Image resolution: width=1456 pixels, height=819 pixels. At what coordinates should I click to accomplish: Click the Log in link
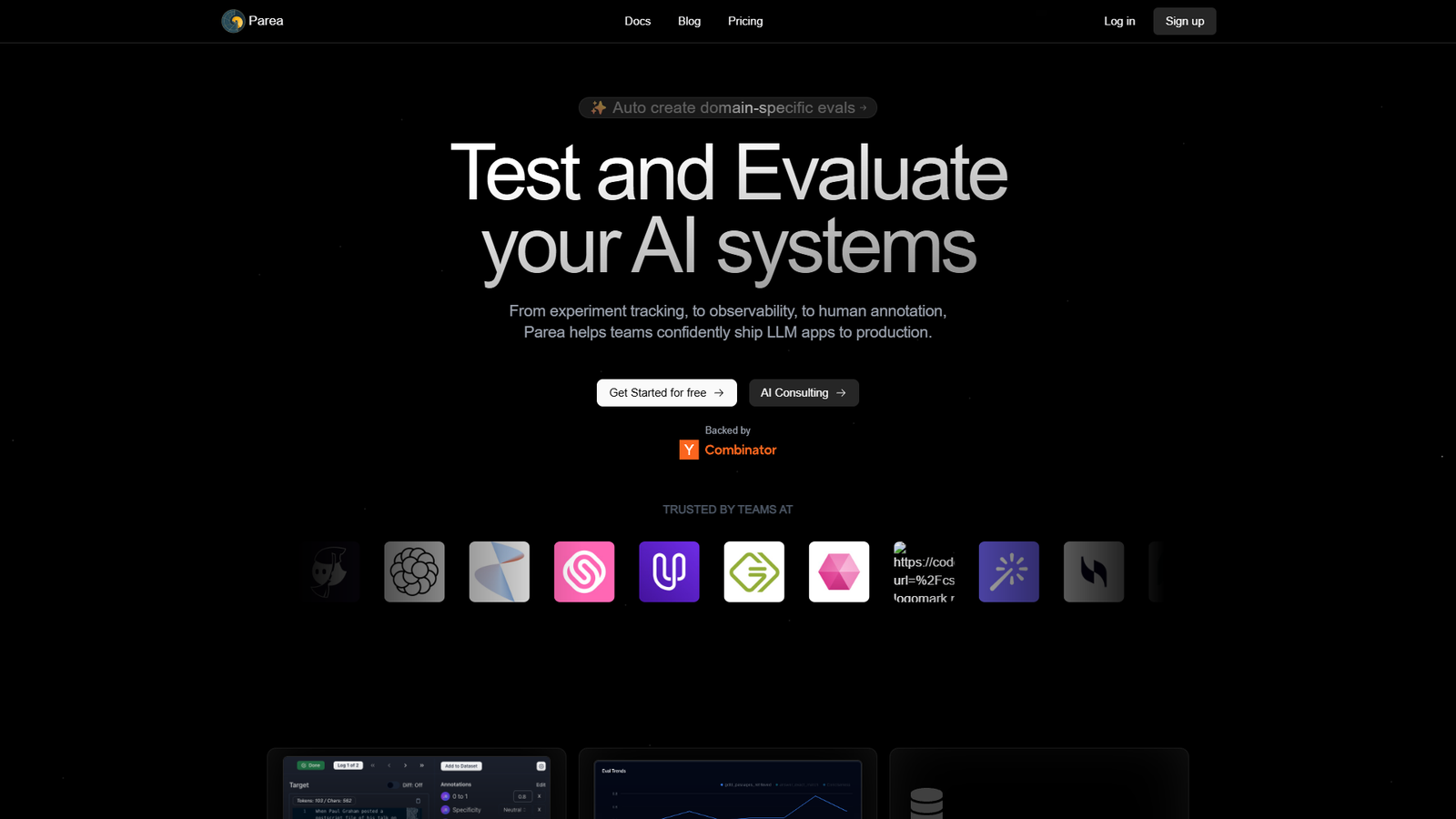click(1119, 21)
